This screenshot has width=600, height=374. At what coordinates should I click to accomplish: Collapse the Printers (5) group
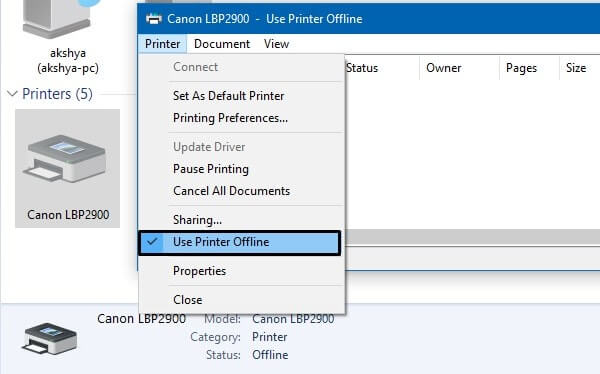[12, 94]
